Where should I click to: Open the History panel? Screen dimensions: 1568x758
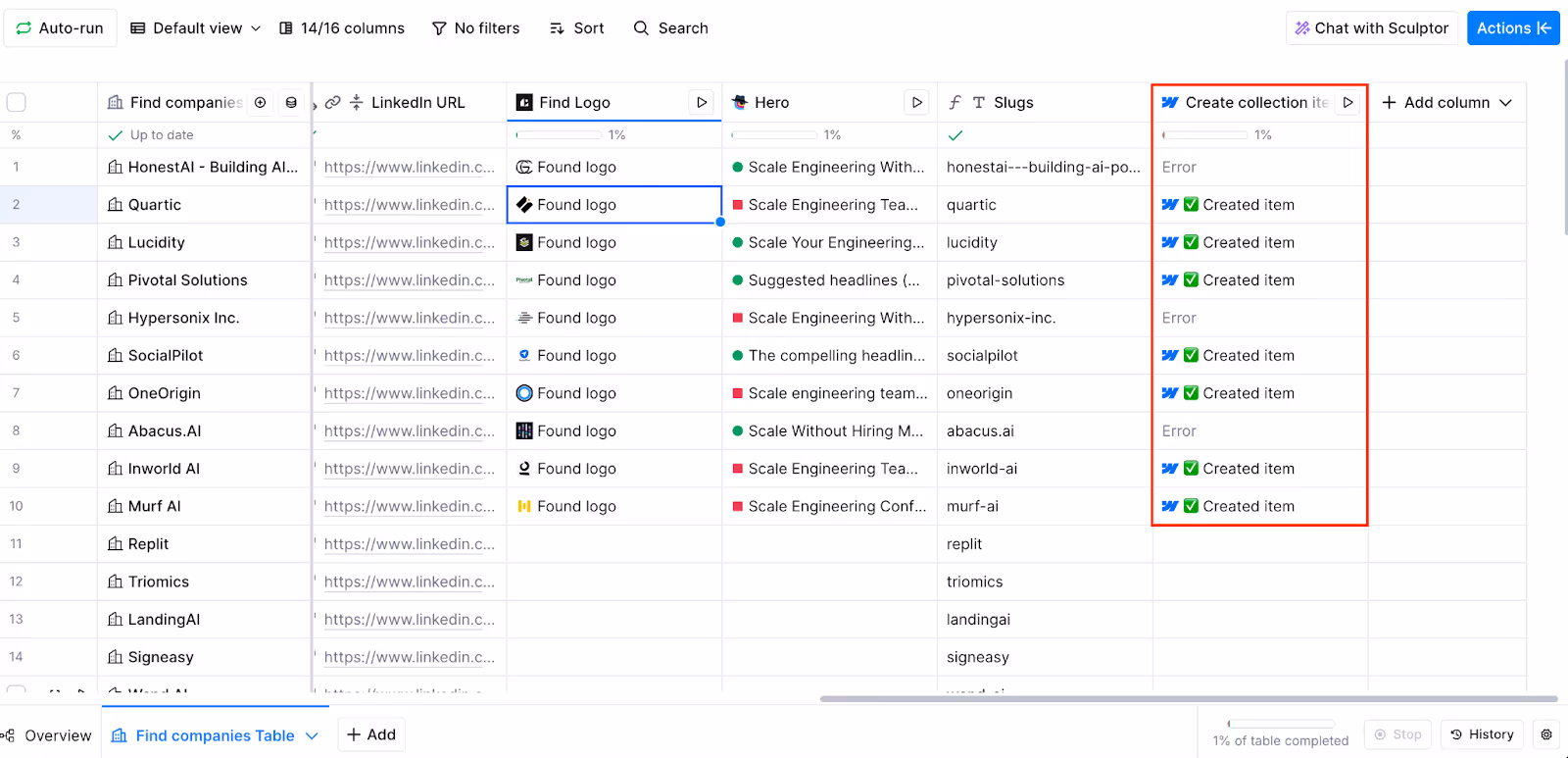pyautogui.click(x=1482, y=734)
